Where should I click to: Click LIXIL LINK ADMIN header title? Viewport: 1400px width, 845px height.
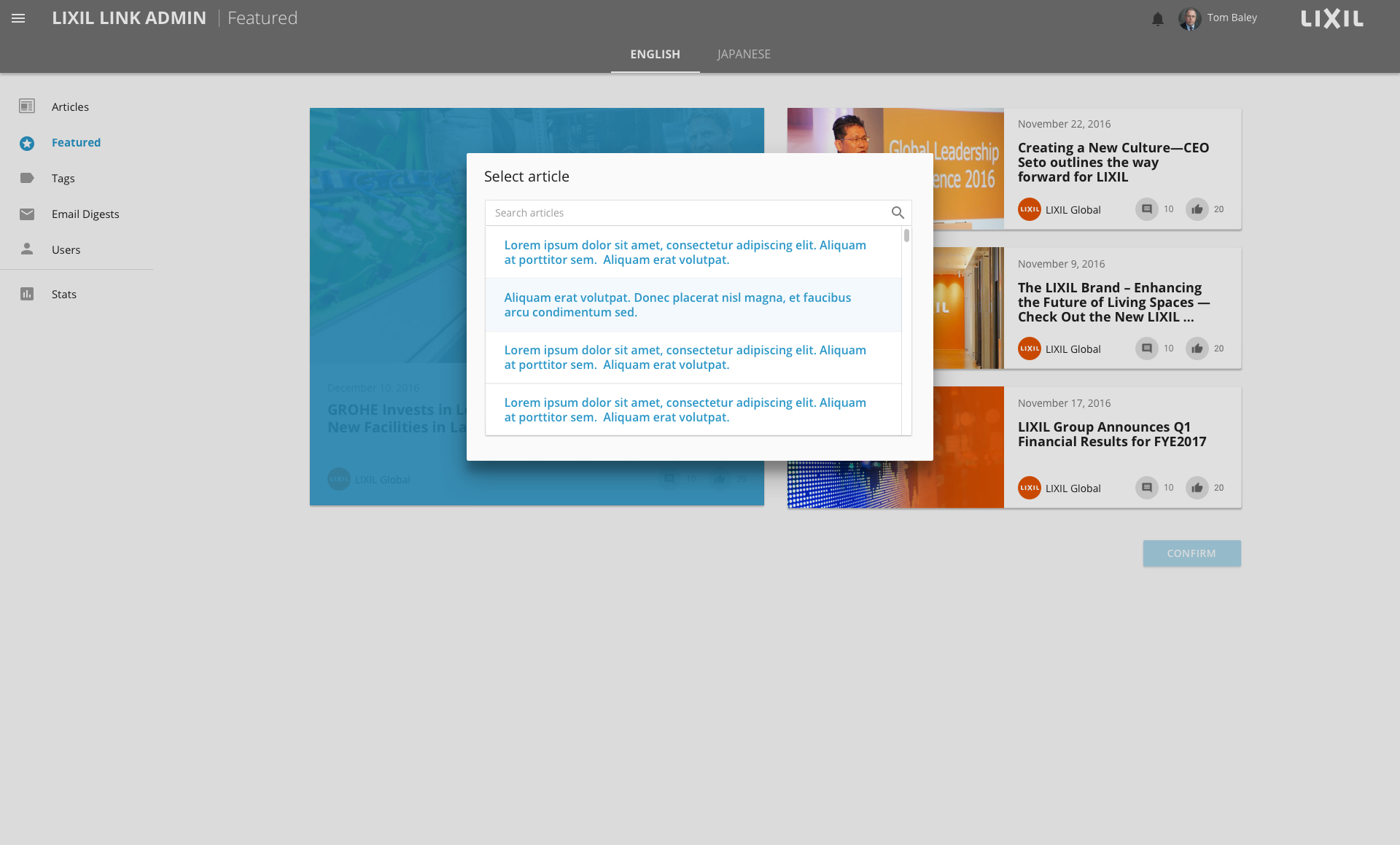click(x=129, y=18)
